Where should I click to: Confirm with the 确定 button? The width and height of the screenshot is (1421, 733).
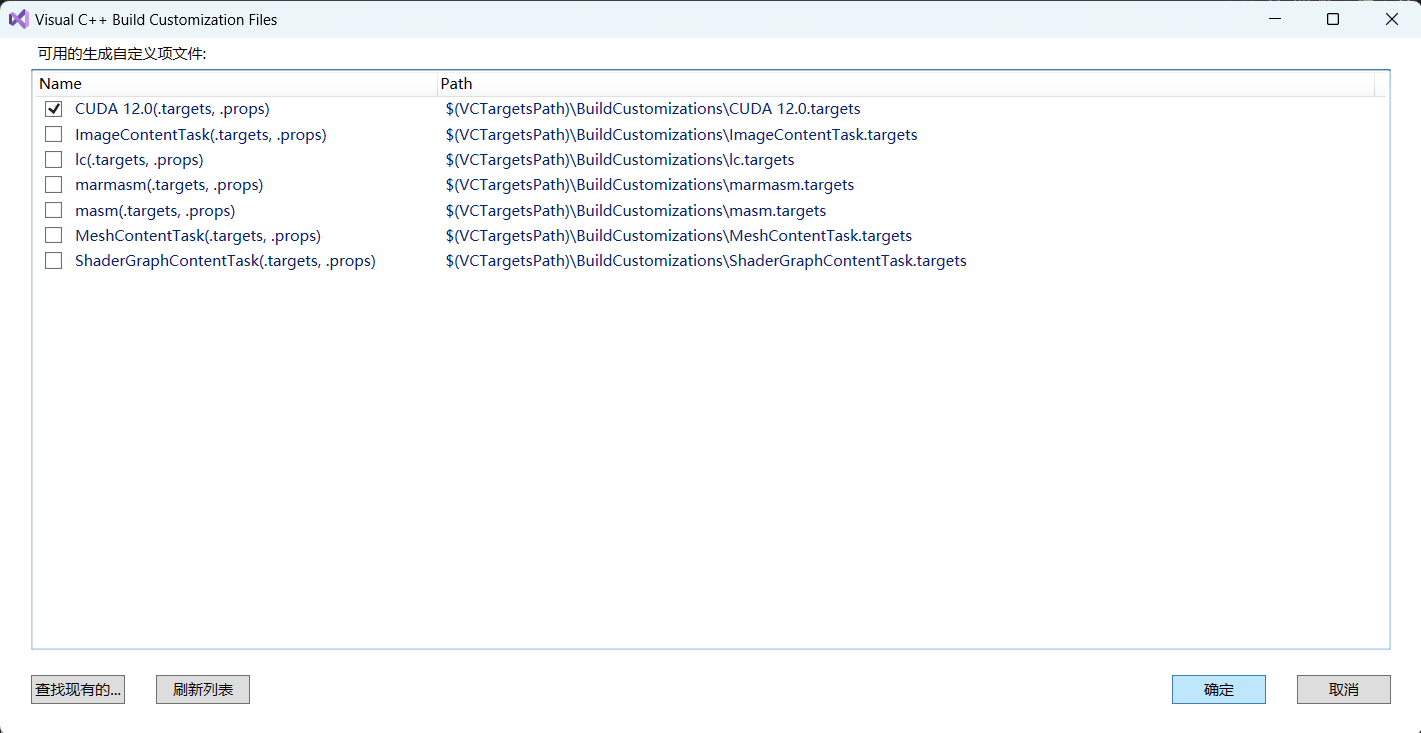(x=1218, y=690)
